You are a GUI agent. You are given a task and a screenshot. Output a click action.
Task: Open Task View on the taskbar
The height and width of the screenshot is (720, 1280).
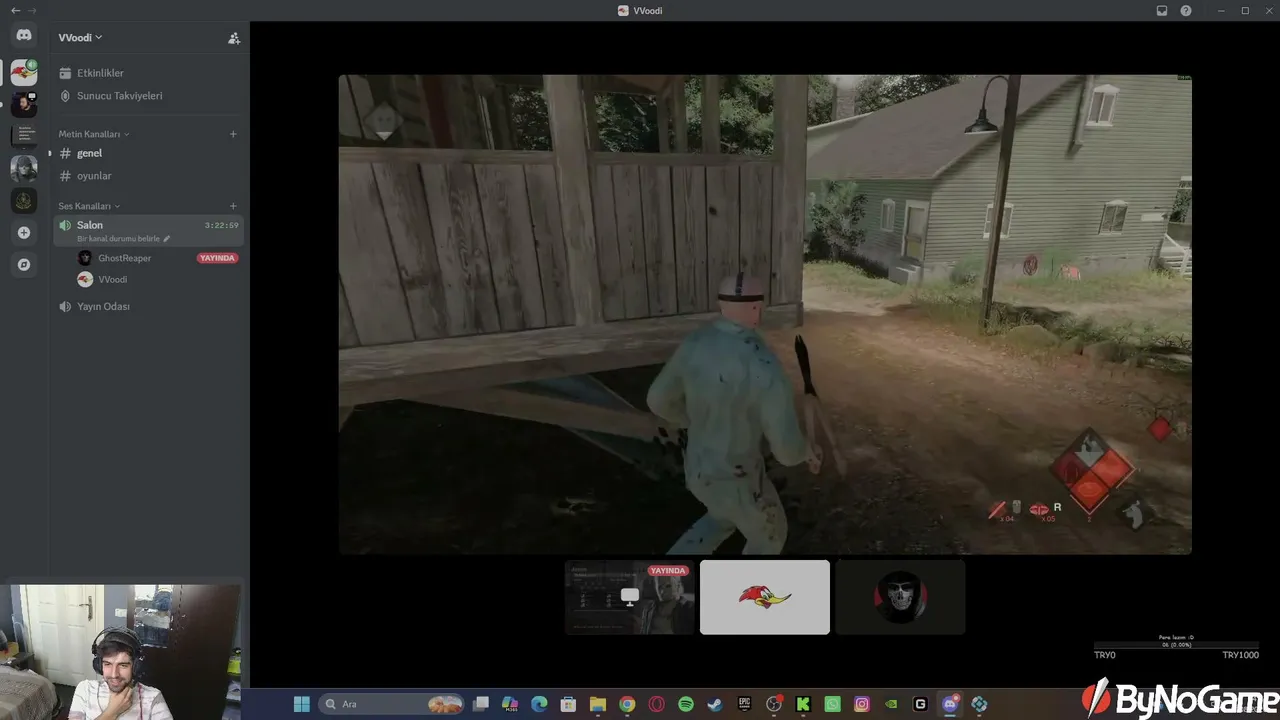pyautogui.click(x=481, y=704)
